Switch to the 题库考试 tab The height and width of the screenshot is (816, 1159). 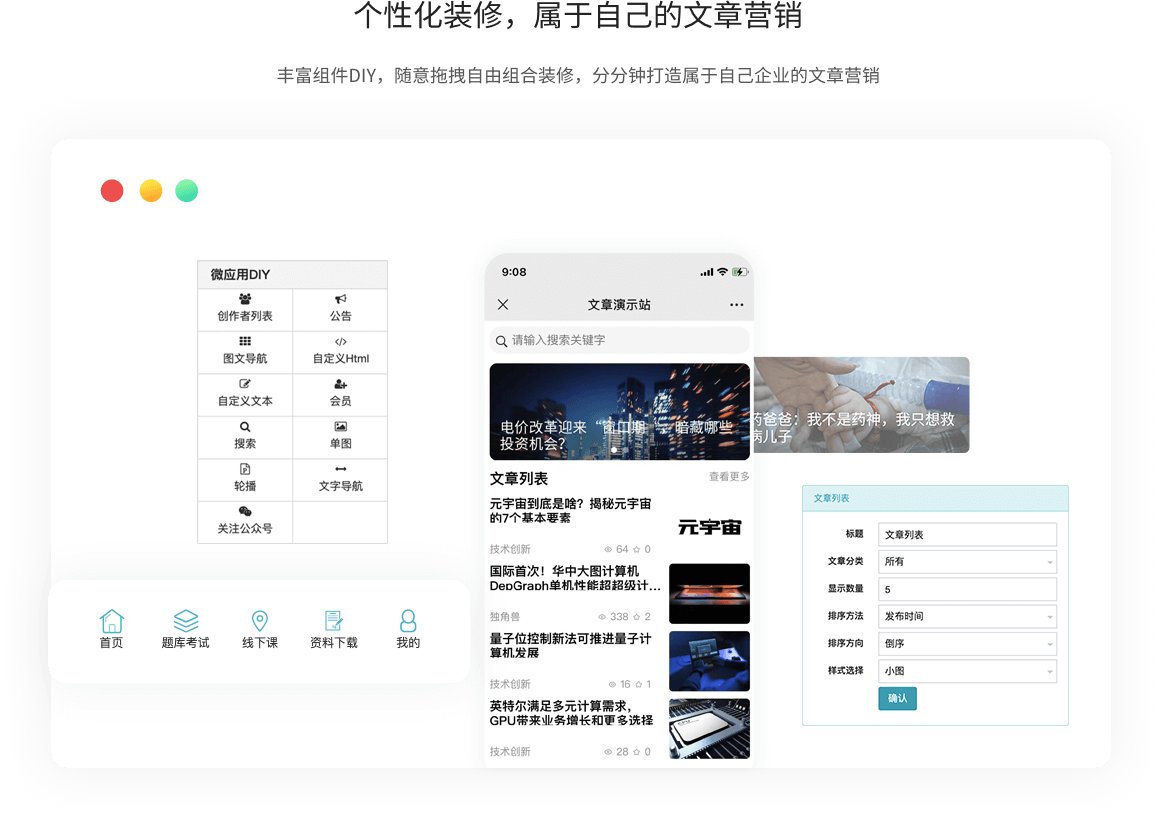185,630
